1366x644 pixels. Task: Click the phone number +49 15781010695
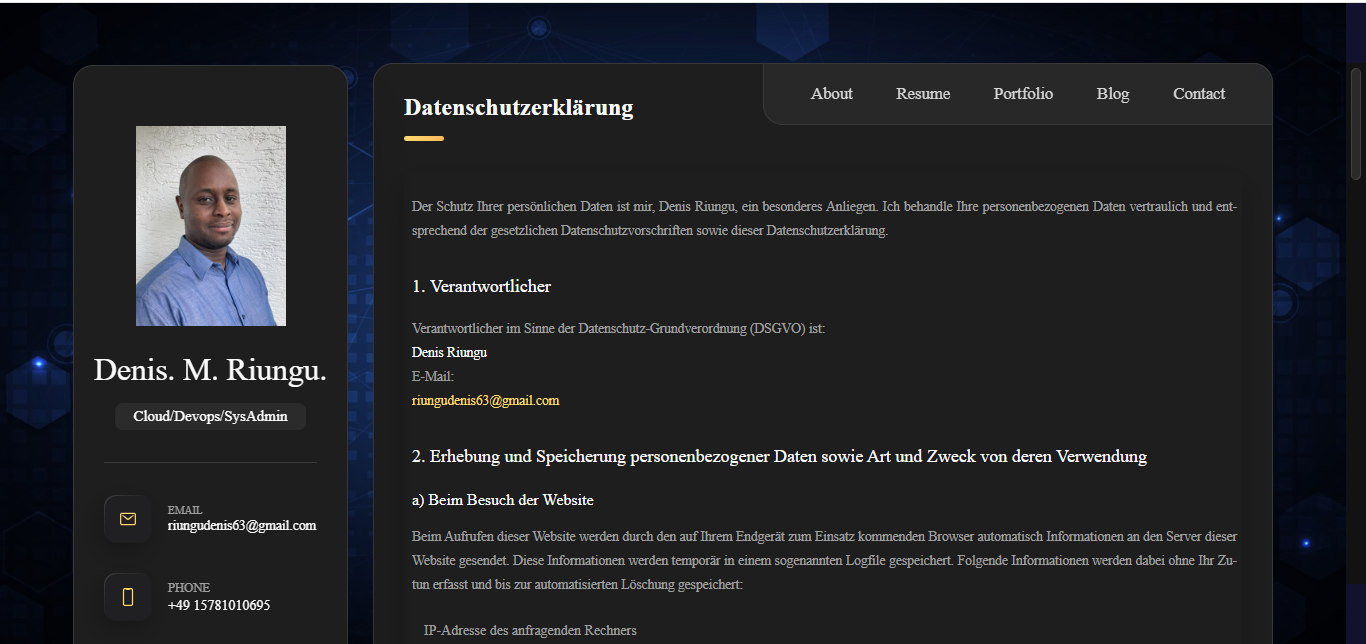click(219, 605)
